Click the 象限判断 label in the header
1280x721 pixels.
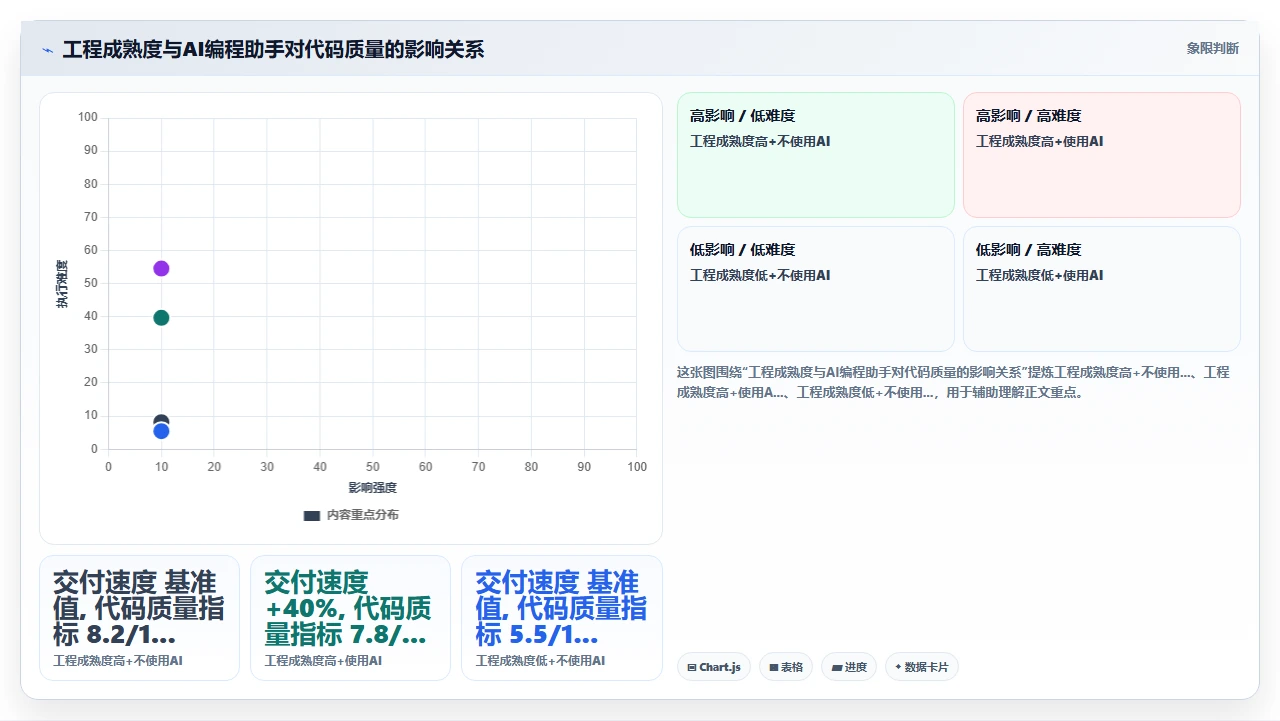pos(1212,48)
